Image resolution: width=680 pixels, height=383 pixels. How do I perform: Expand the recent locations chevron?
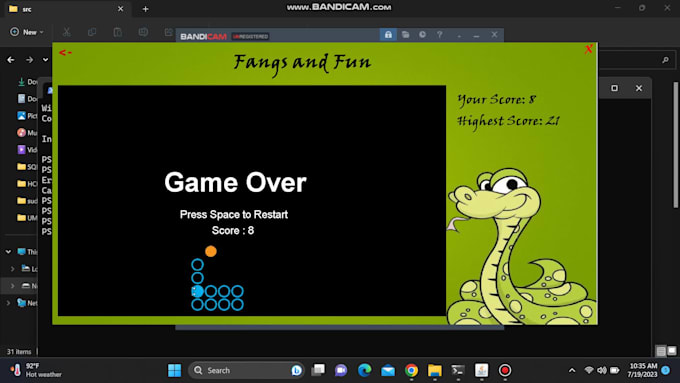(46, 60)
